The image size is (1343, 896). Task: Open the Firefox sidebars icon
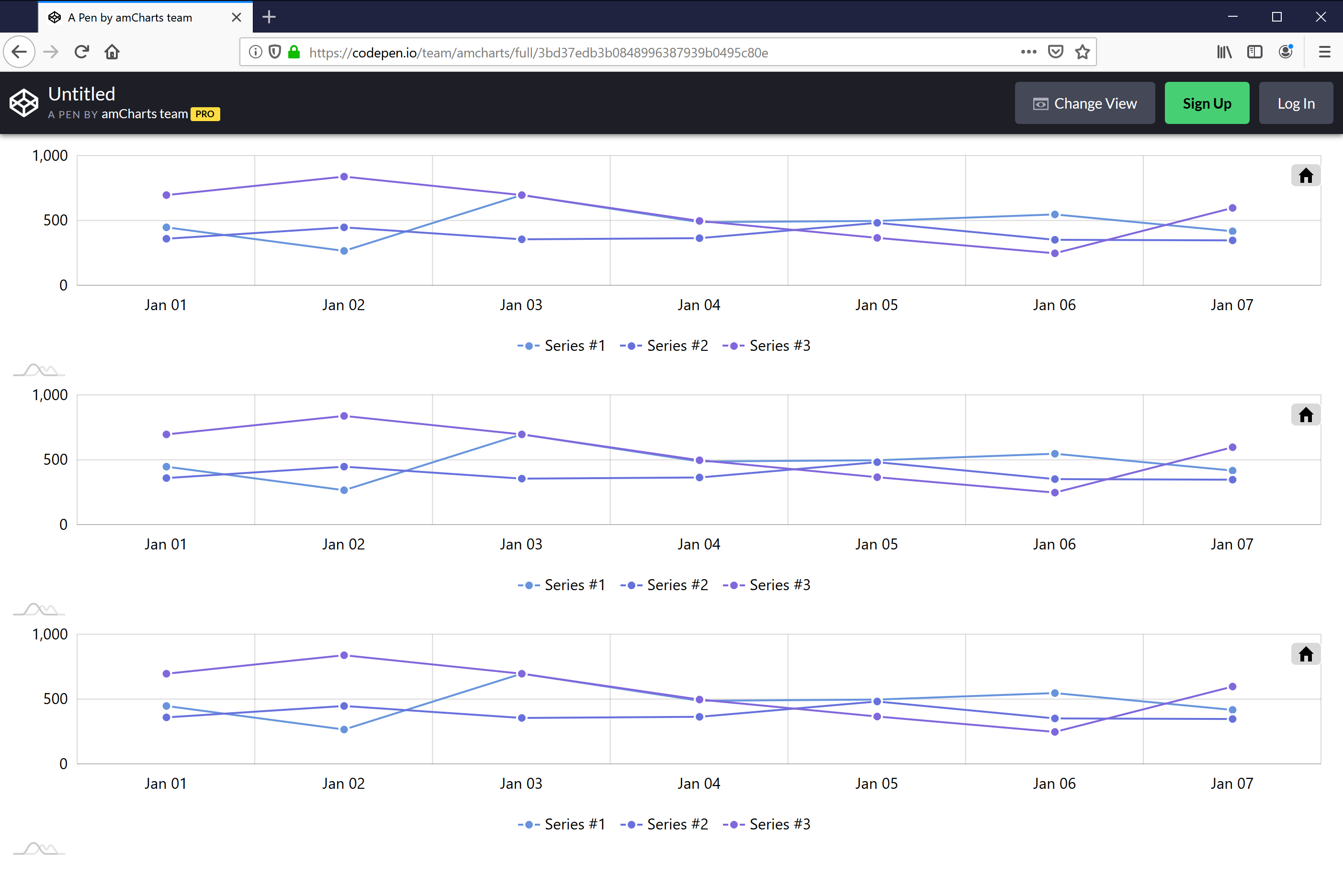click(1255, 51)
